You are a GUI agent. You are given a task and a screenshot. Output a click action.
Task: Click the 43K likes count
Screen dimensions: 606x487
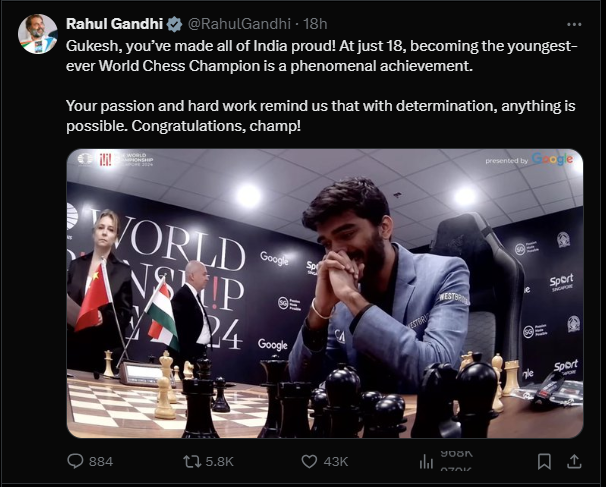(336, 461)
